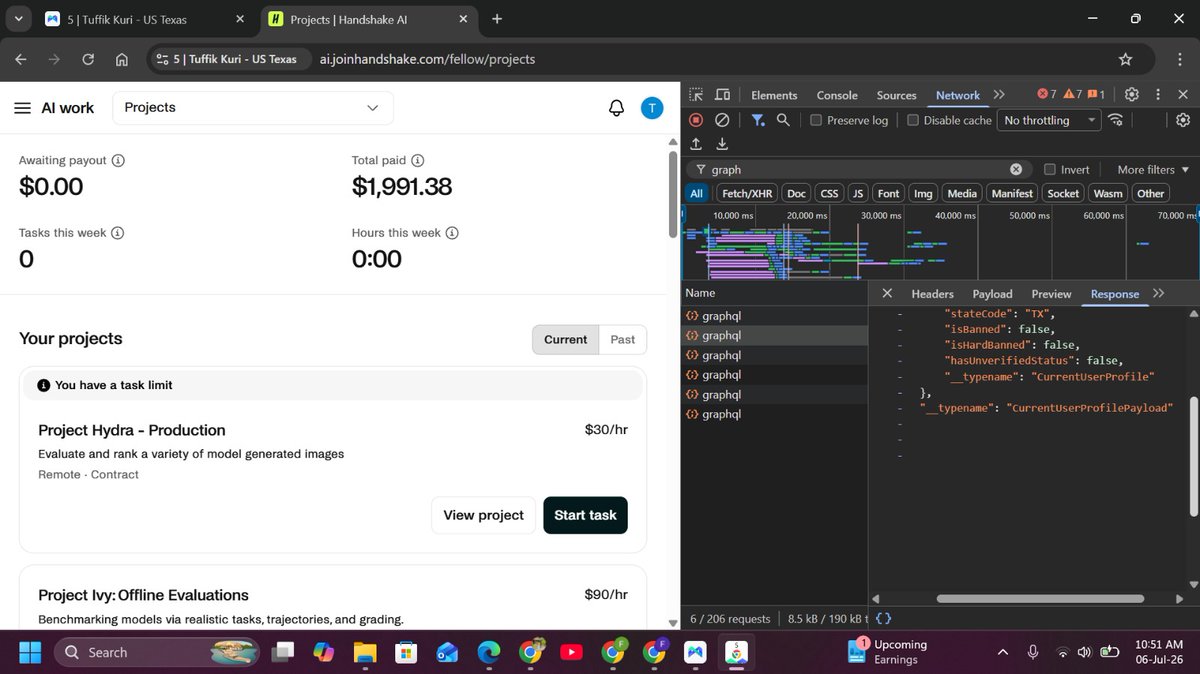Switch to the Elements panel

click(x=774, y=95)
